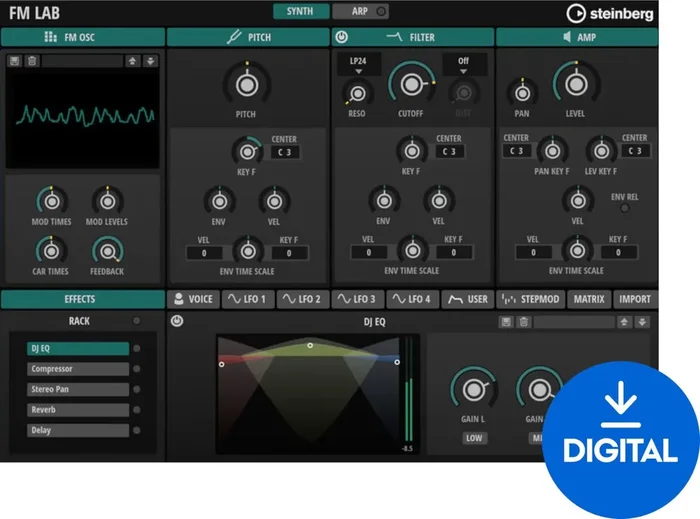This screenshot has height=519, width=700.
Task: Toggle the Stereo Pan rack slot on/off dot
Action: coord(137,389)
